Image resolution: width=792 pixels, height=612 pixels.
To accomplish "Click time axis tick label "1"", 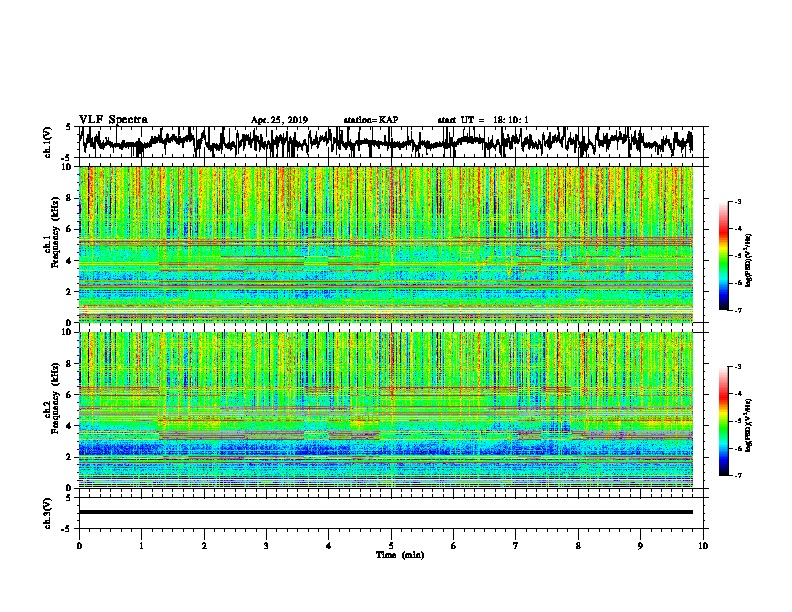I will coord(141,546).
